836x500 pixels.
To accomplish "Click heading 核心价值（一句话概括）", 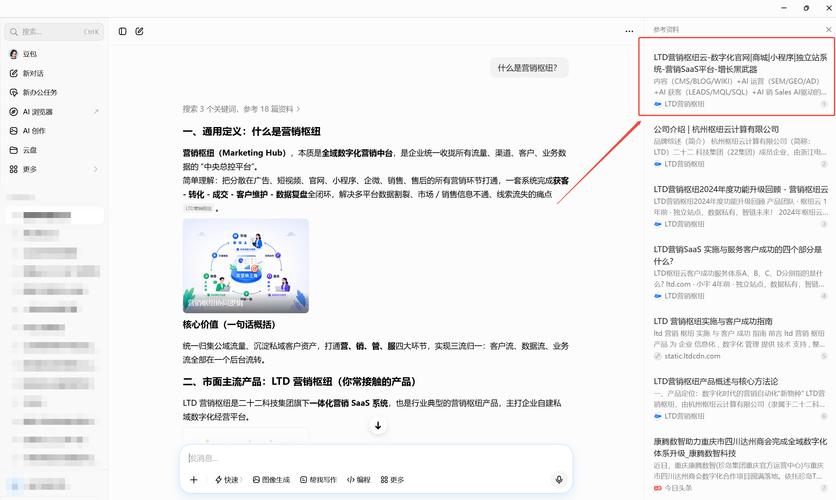I will click(x=229, y=324).
